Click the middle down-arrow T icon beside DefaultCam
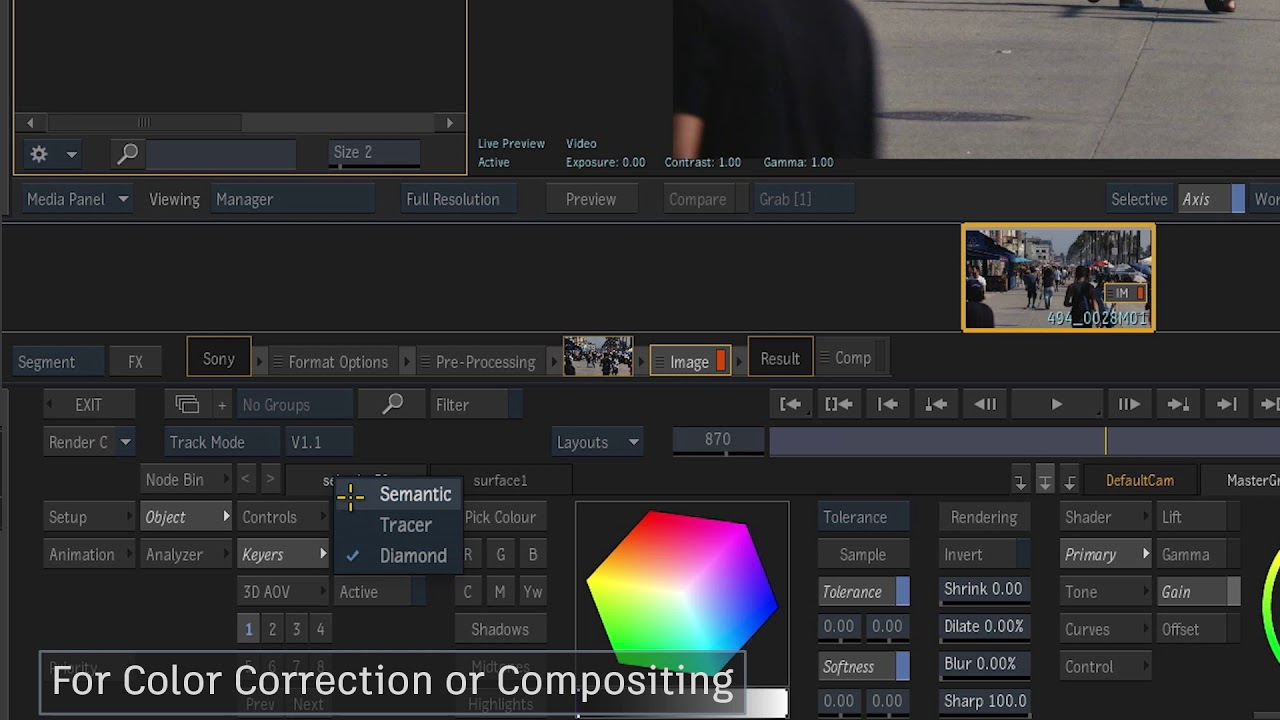The image size is (1280, 720). (x=1045, y=482)
